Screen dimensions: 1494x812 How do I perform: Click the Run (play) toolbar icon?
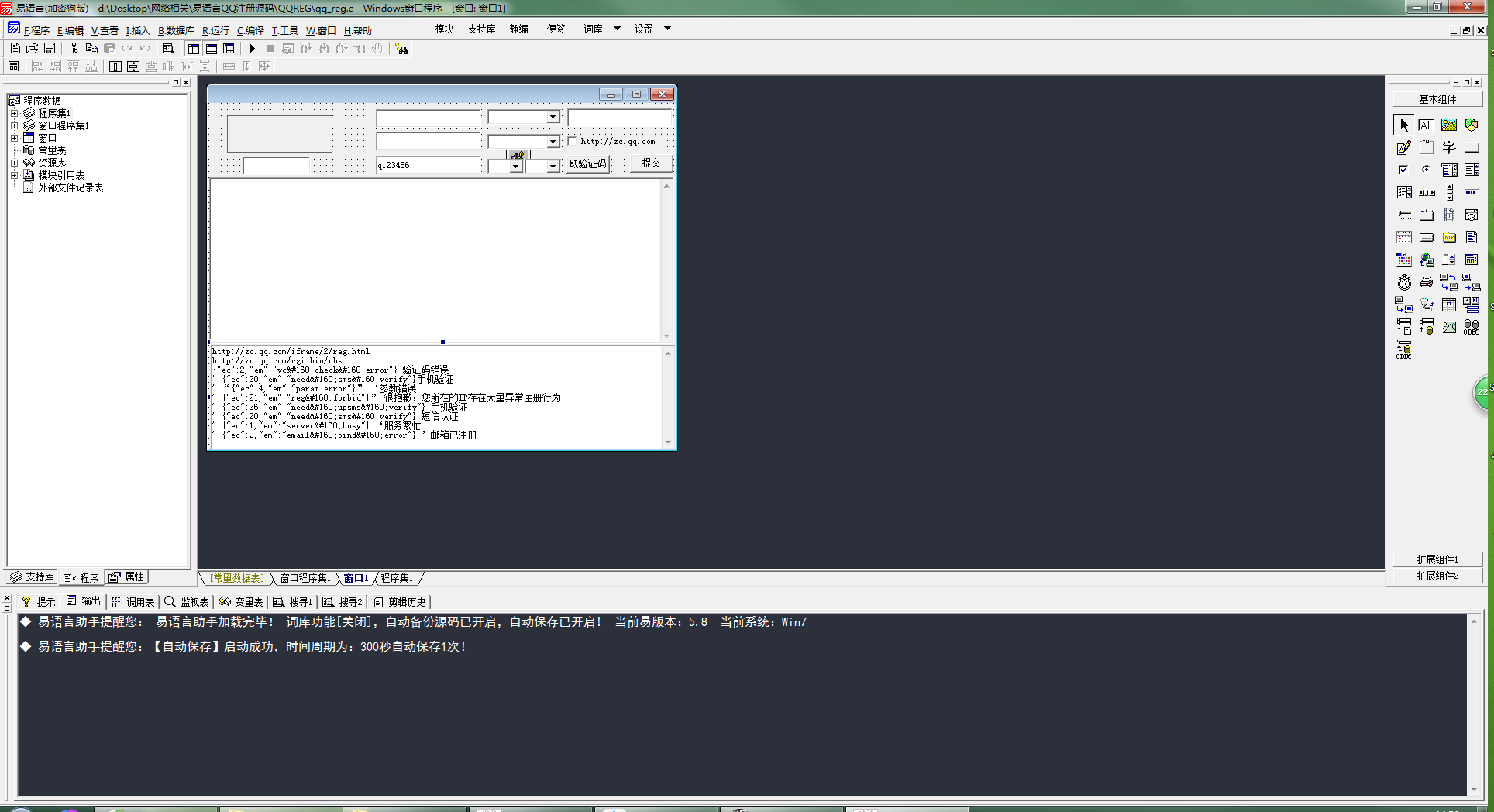point(253,49)
